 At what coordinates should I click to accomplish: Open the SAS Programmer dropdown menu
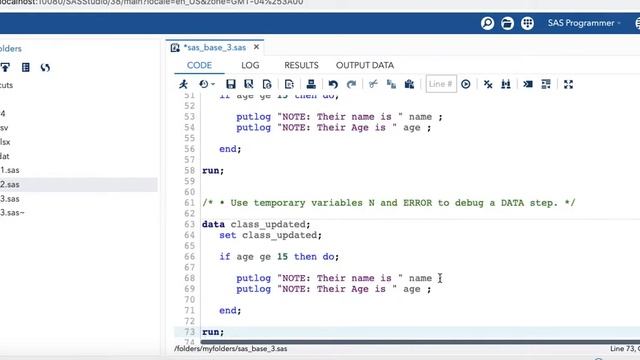tap(584, 23)
